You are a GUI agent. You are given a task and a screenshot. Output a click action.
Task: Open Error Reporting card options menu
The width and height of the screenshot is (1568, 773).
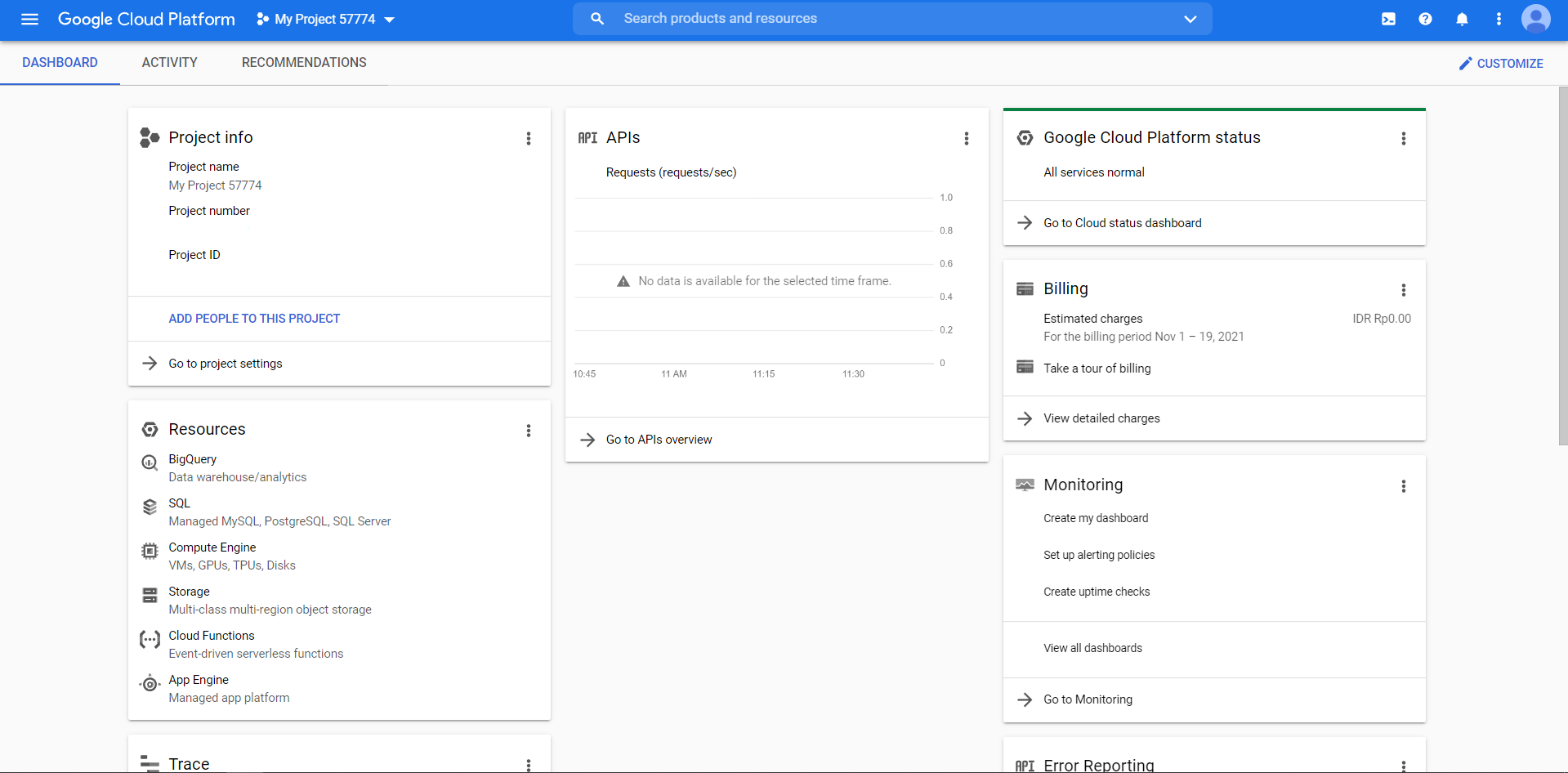pyautogui.click(x=1404, y=766)
